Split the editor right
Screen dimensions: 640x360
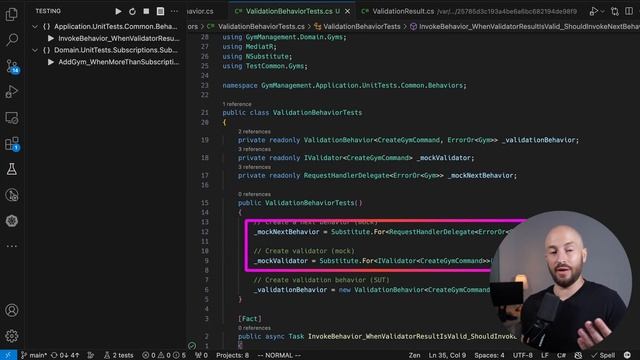click(x=629, y=11)
